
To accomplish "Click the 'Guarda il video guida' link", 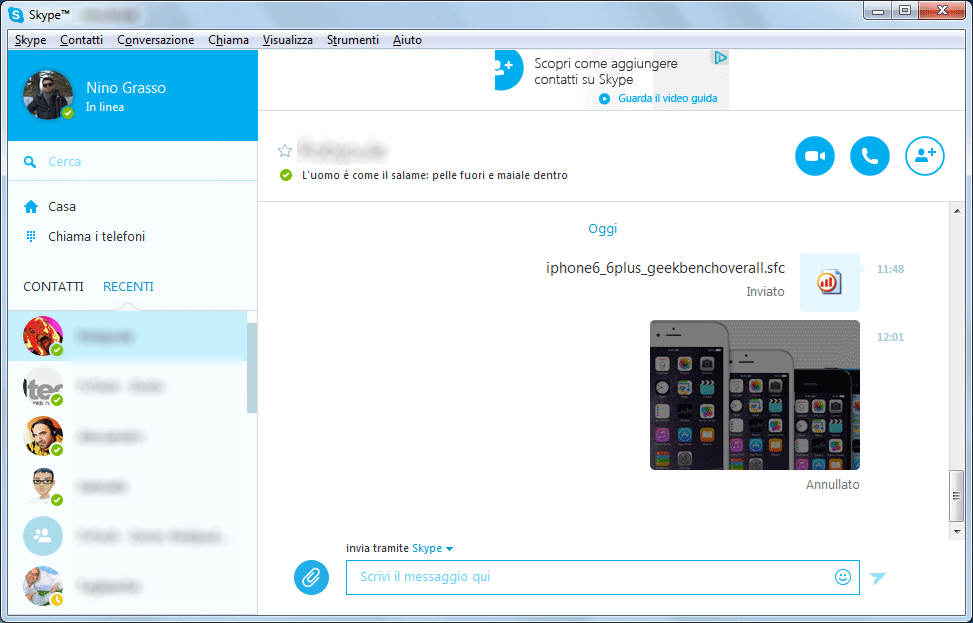I will [x=668, y=99].
